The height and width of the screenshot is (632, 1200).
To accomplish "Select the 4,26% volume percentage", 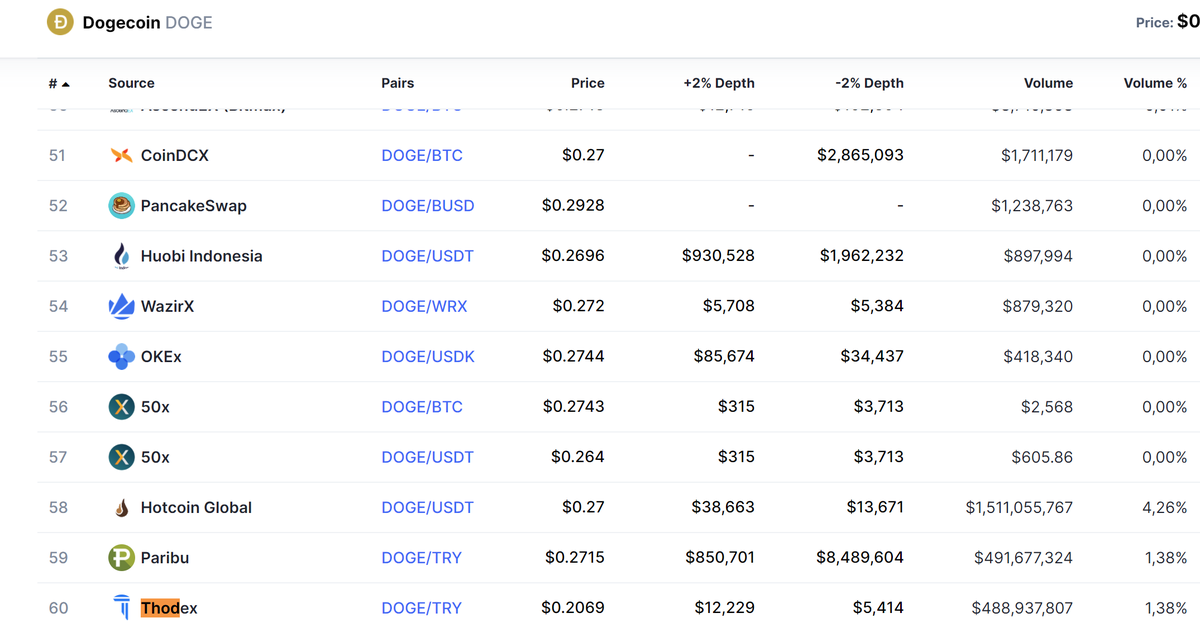I will (1165, 507).
